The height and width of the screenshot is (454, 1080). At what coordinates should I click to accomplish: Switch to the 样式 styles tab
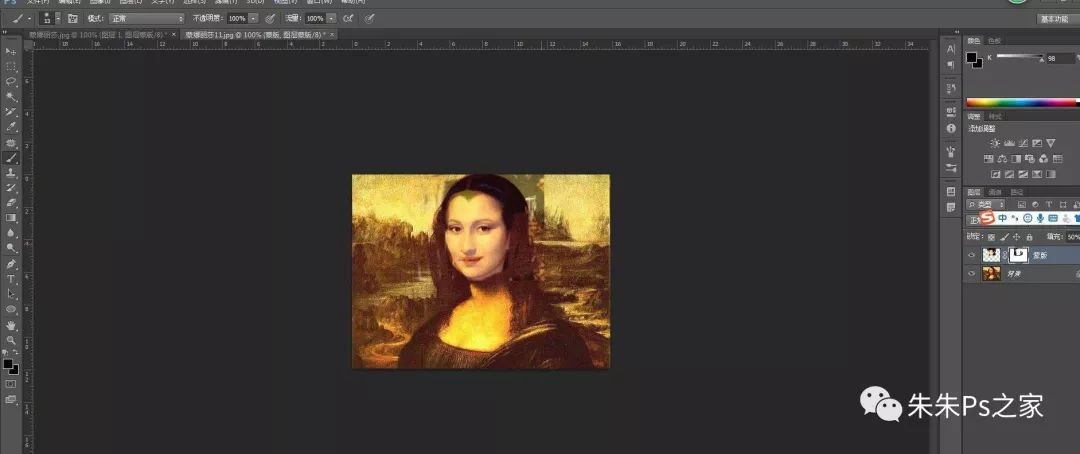995,116
